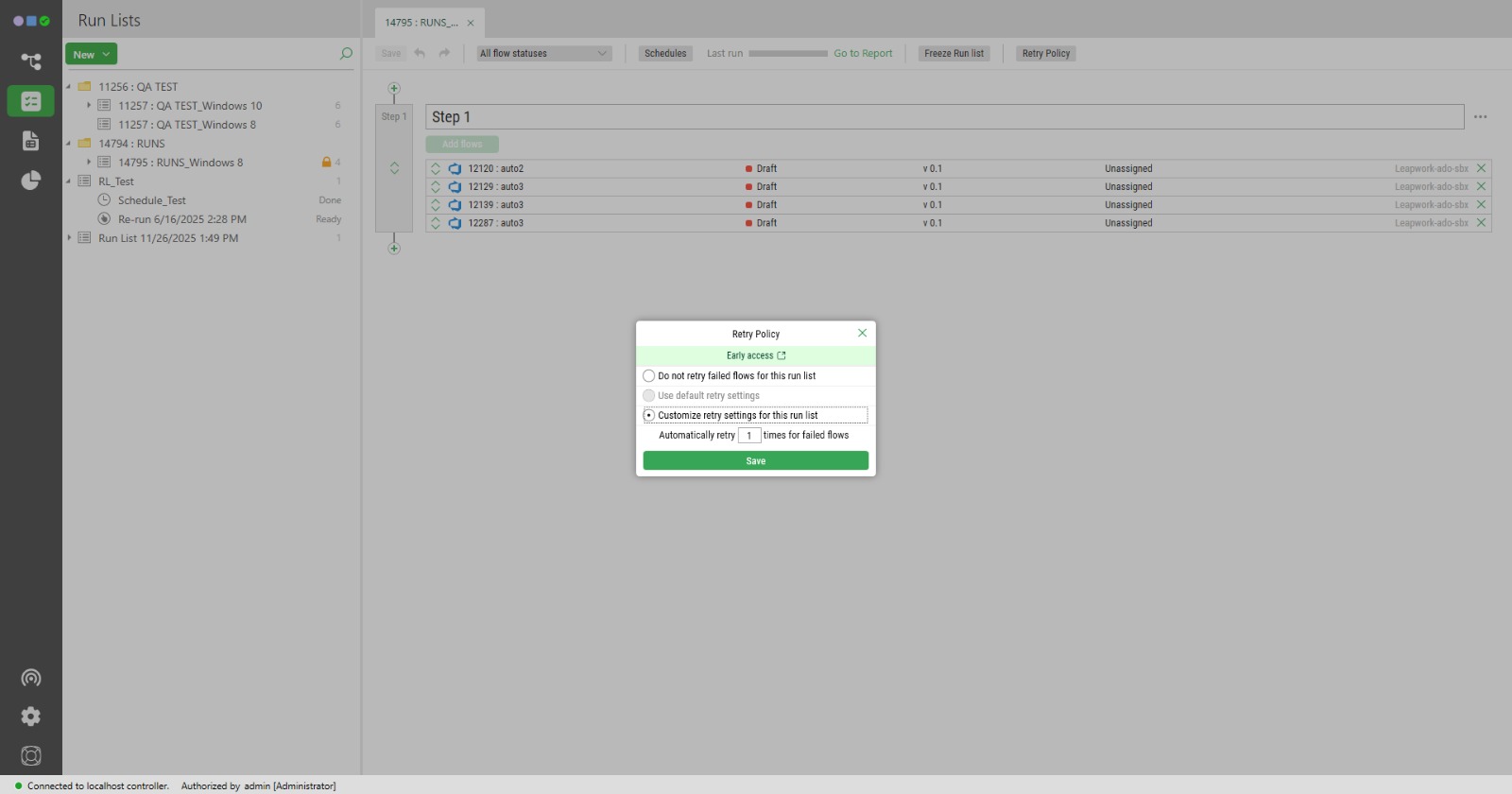Select Customize retry settings for this run list
This screenshot has height=794, width=1512.
649,415
